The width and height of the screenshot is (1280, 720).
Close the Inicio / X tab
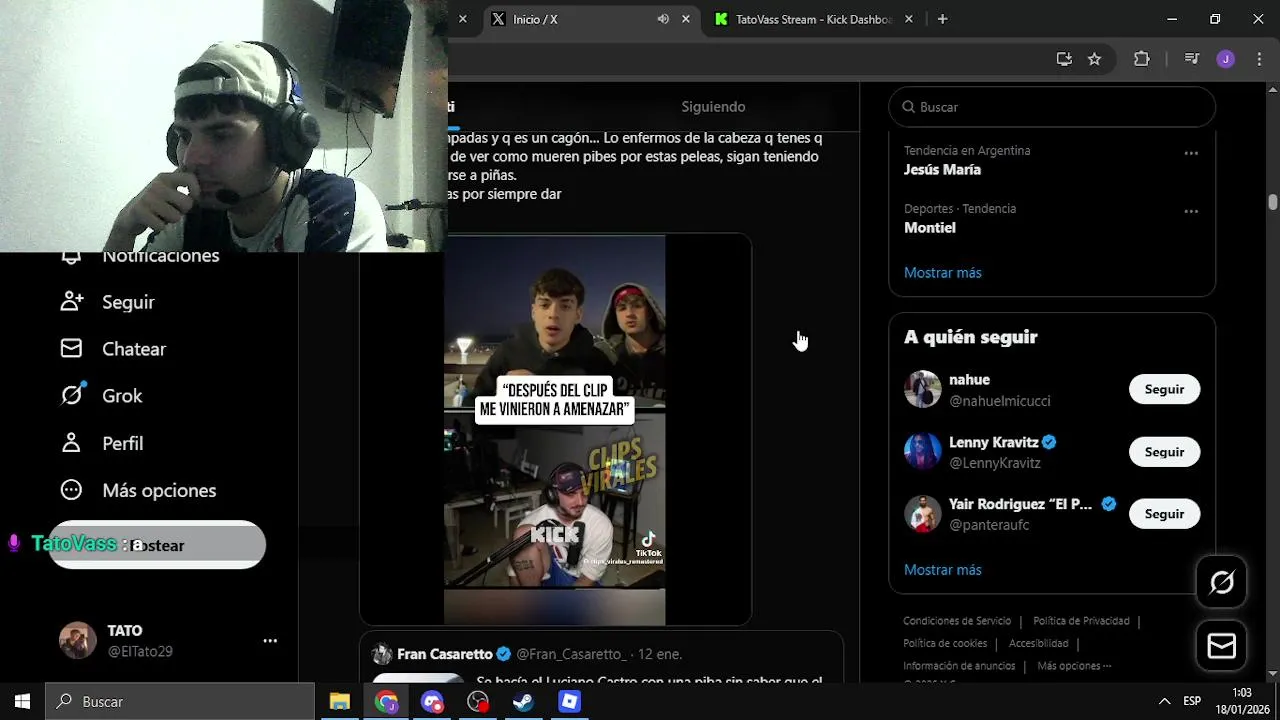686,19
